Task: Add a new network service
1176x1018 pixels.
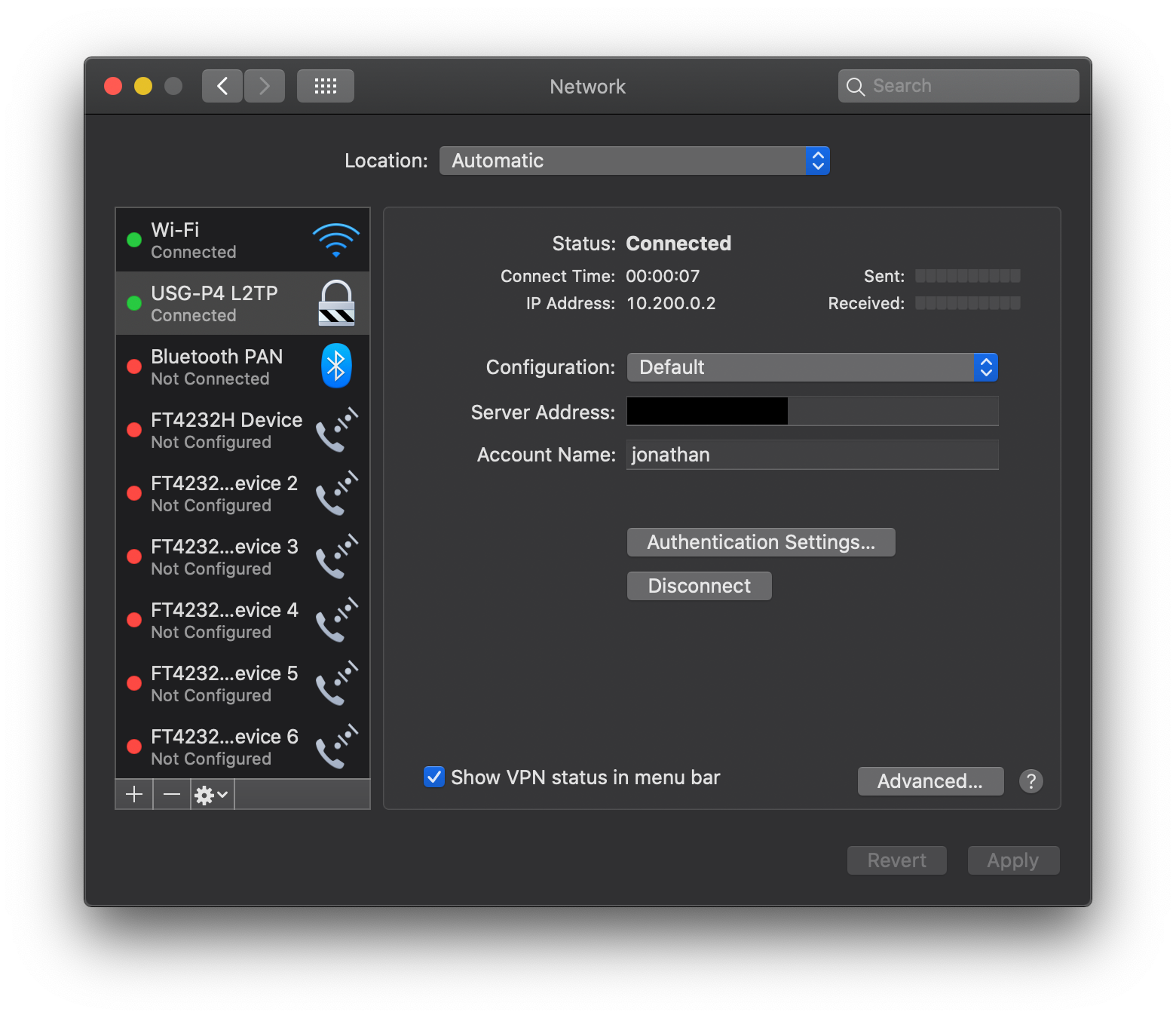Action: pos(134,794)
